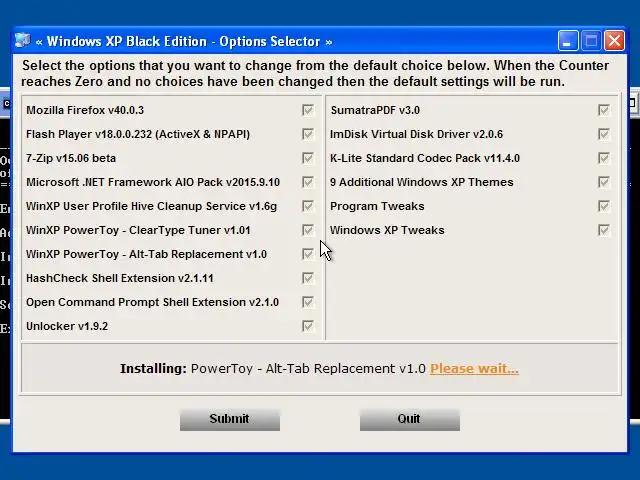640x480 pixels.
Task: Toggle the SumatraPDF v3.0 checkbox
Action: coord(604,110)
